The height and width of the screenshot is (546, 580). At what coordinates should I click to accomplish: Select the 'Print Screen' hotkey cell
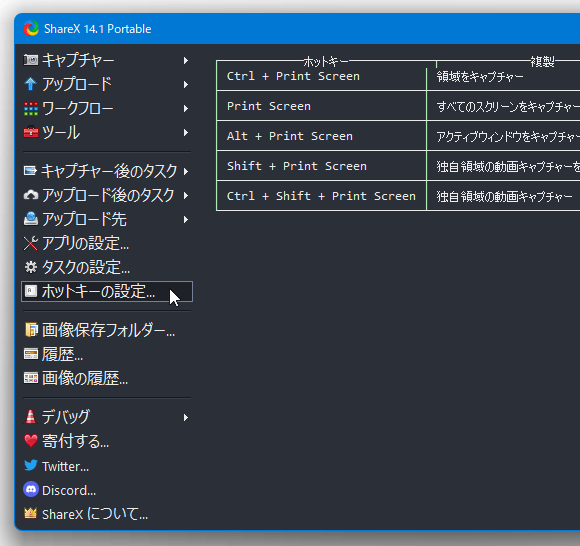(321, 106)
